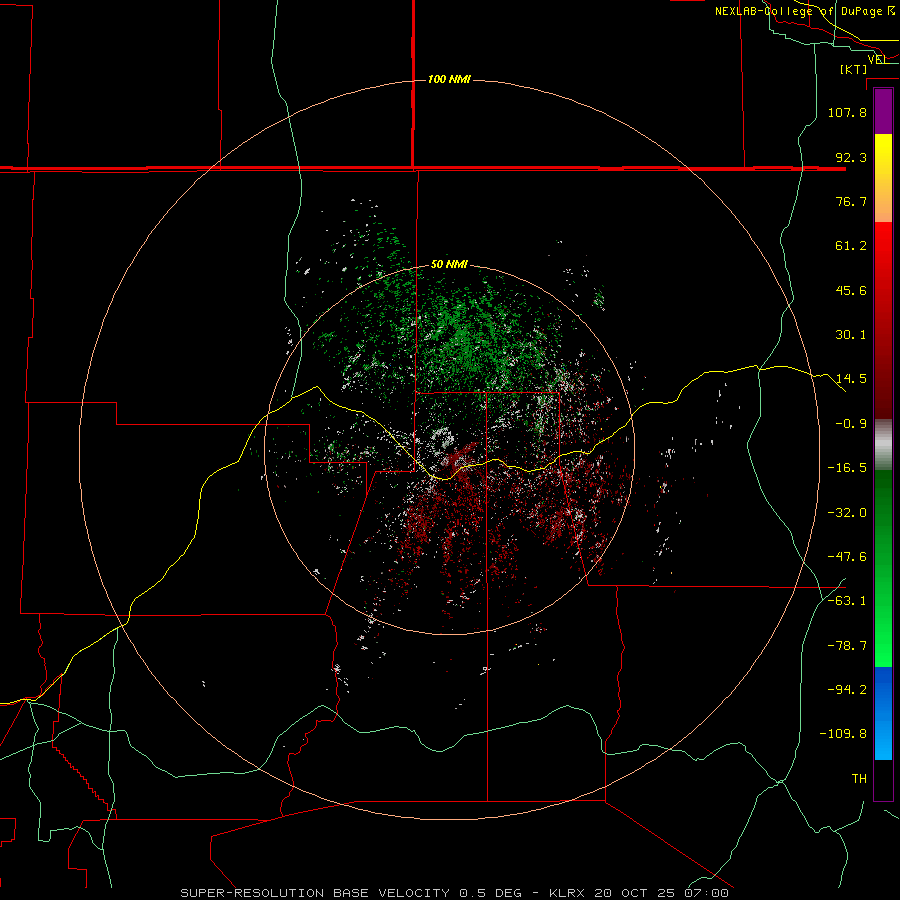Click the -32.0 velocity scale value
This screenshot has width=900, height=900.
(847, 513)
